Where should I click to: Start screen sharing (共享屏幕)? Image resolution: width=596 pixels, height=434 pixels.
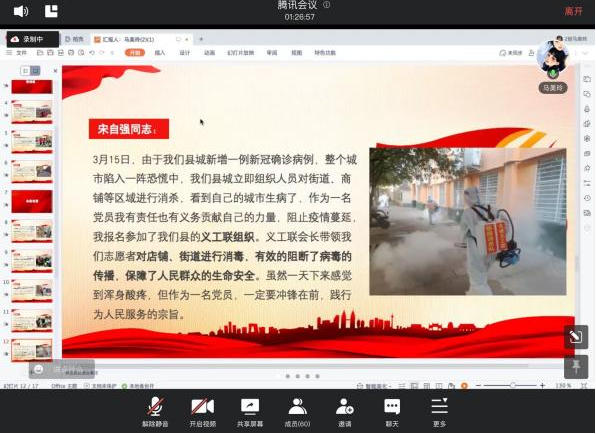point(250,412)
